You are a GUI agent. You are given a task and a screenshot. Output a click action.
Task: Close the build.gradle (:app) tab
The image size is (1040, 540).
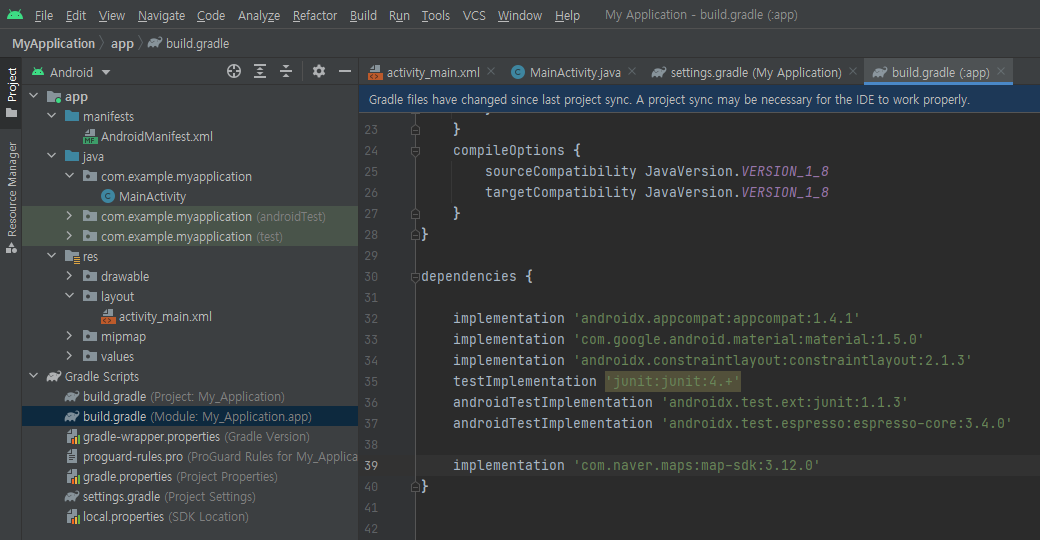1001,71
